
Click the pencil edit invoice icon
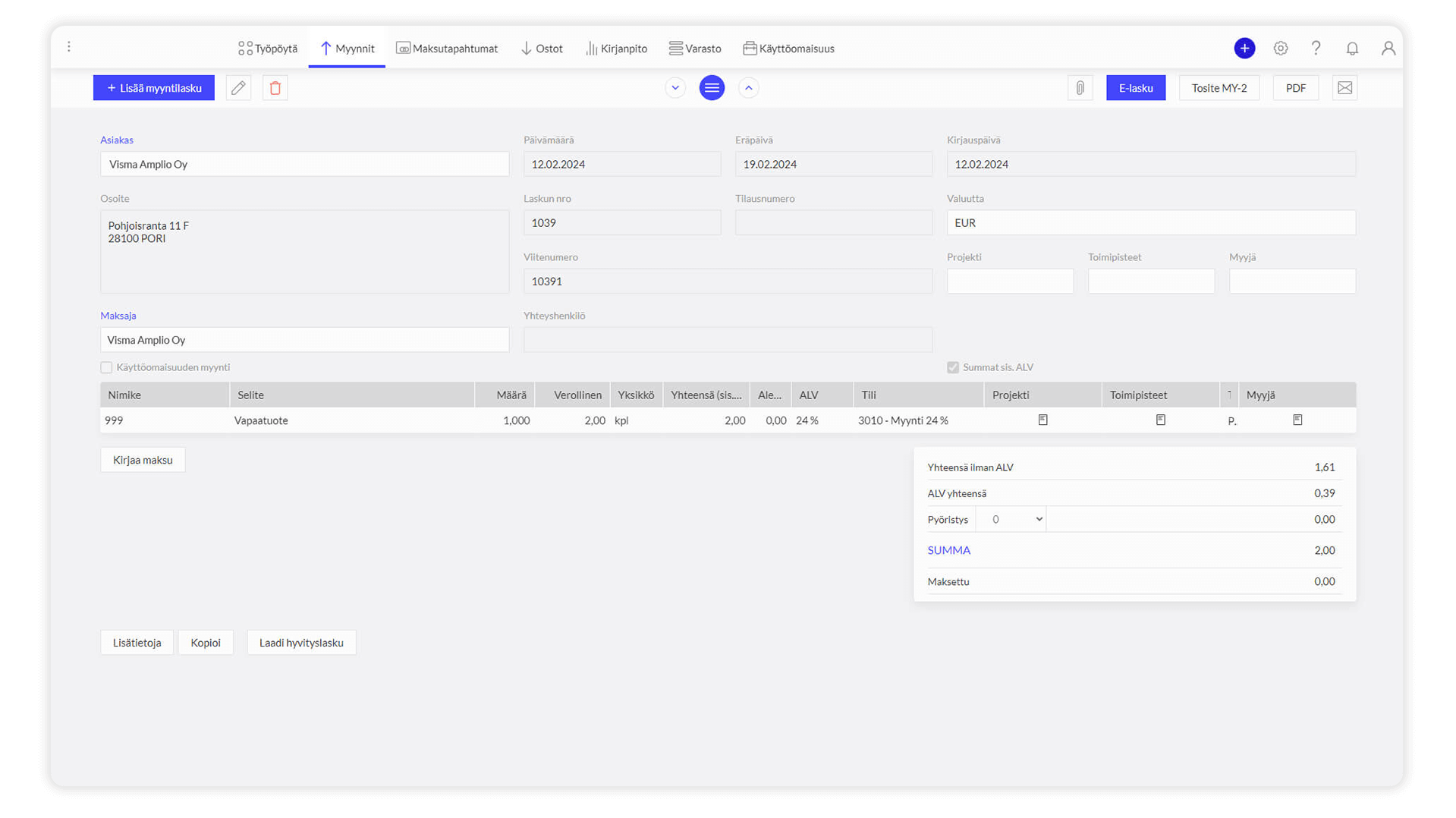point(238,88)
